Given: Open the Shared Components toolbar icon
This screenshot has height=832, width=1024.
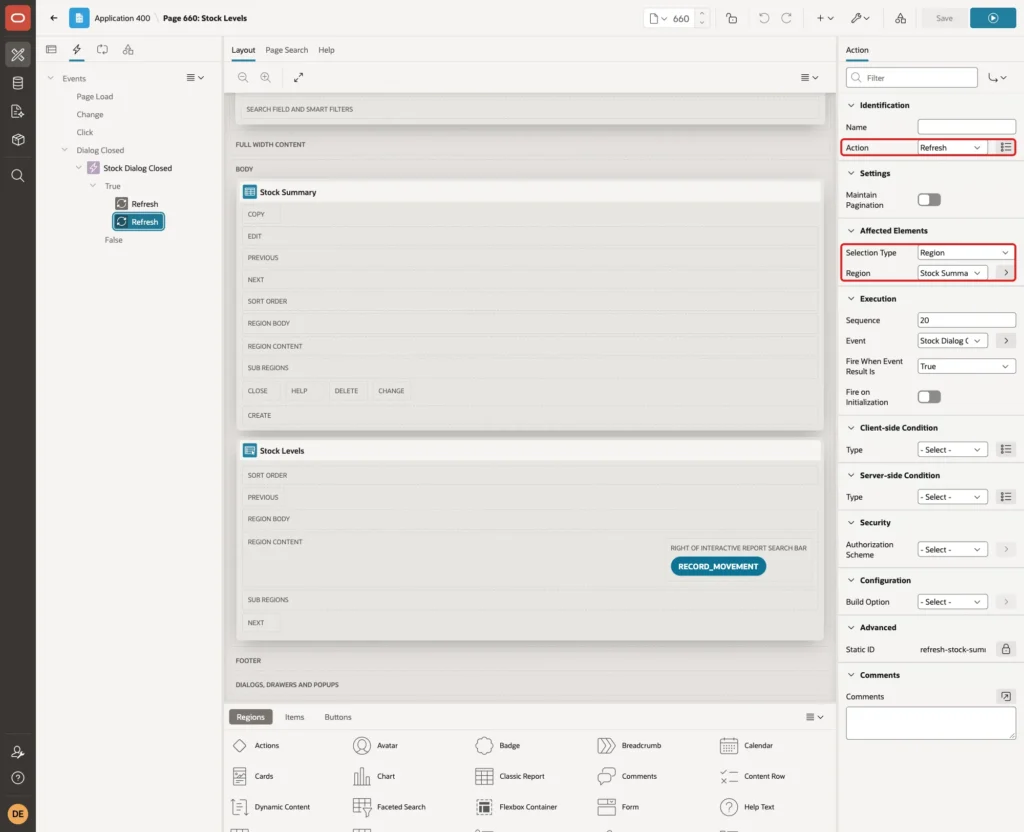Looking at the screenshot, I should point(900,18).
